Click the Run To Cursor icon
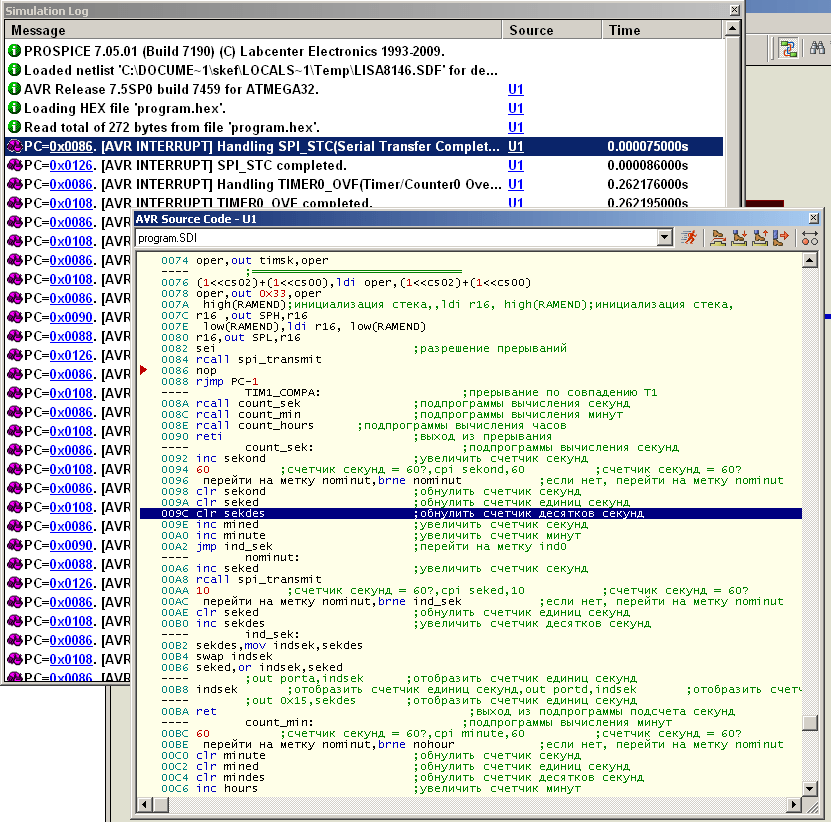Screen dimensions: 831x822 click(781, 238)
